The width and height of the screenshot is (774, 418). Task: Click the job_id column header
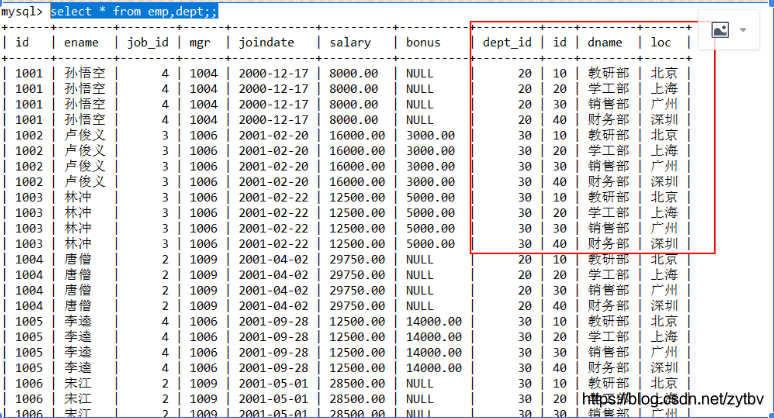148,42
